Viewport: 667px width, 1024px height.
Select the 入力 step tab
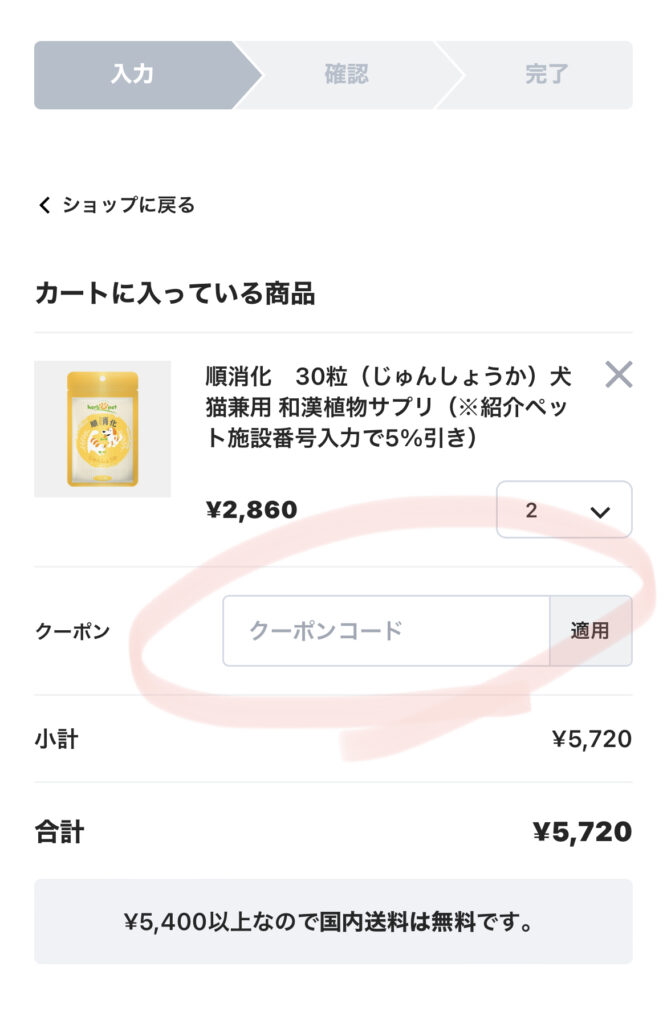(132, 75)
